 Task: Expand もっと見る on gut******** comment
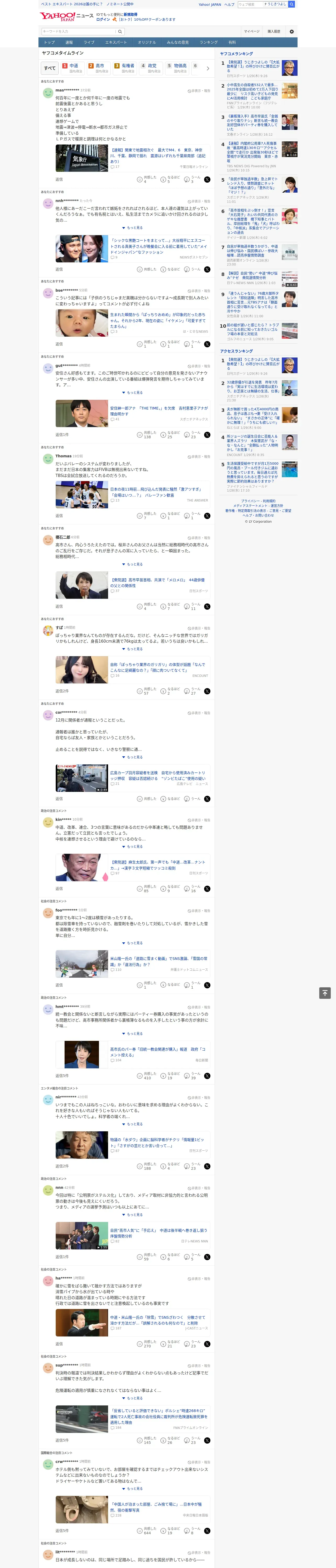pyautogui.click(x=132, y=393)
